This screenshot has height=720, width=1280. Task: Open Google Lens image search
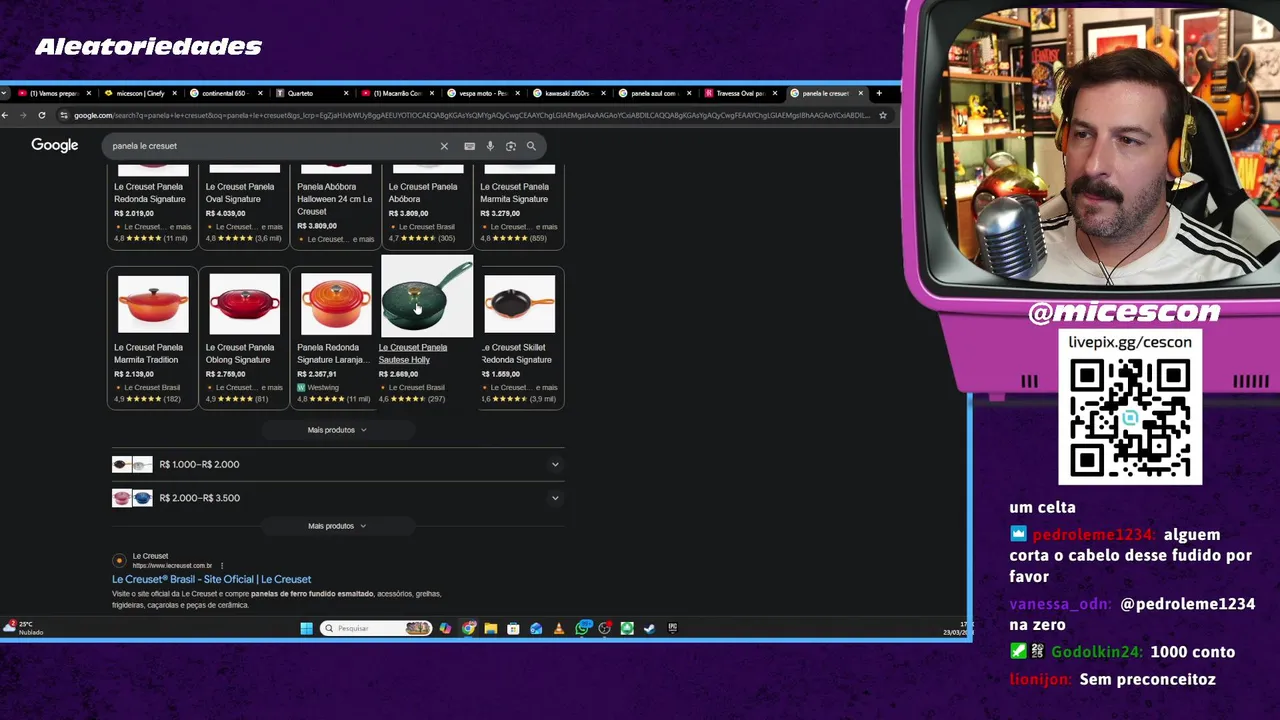510,146
